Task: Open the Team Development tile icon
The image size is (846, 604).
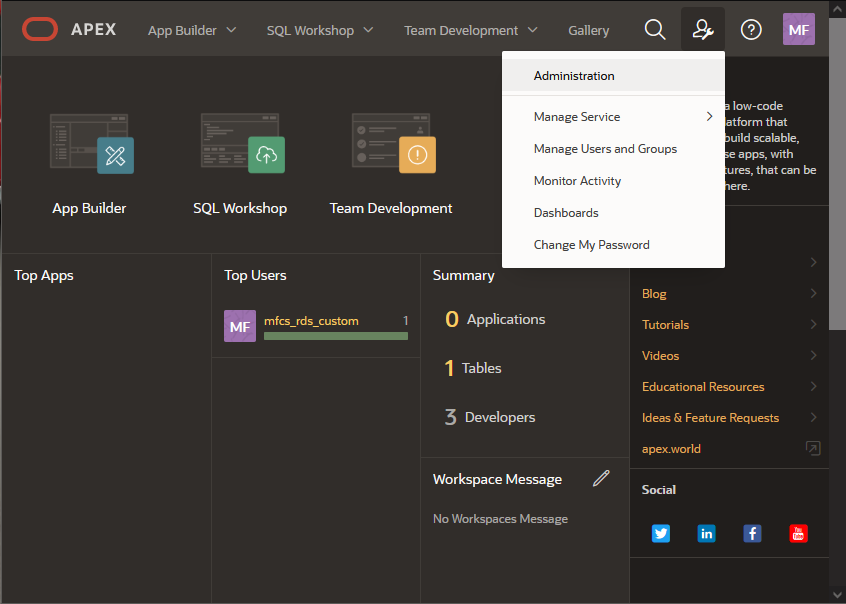Action: point(394,143)
